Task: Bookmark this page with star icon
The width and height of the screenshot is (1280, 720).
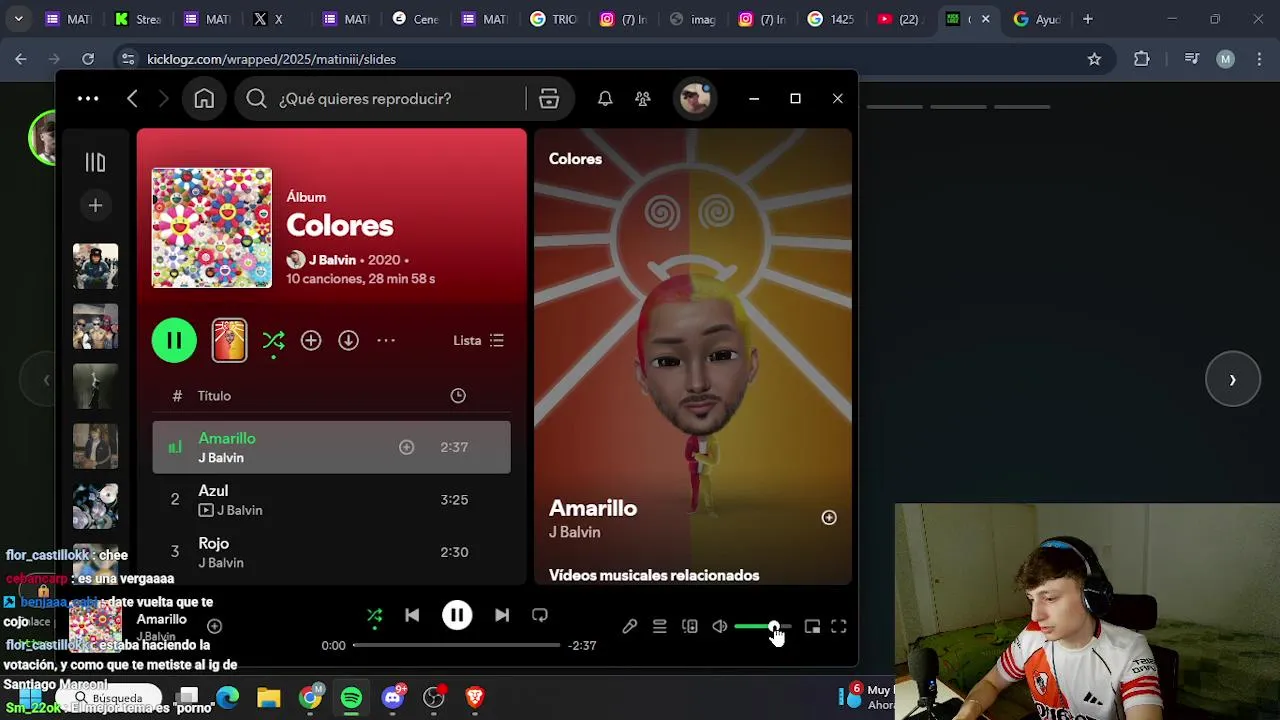Action: [1094, 59]
